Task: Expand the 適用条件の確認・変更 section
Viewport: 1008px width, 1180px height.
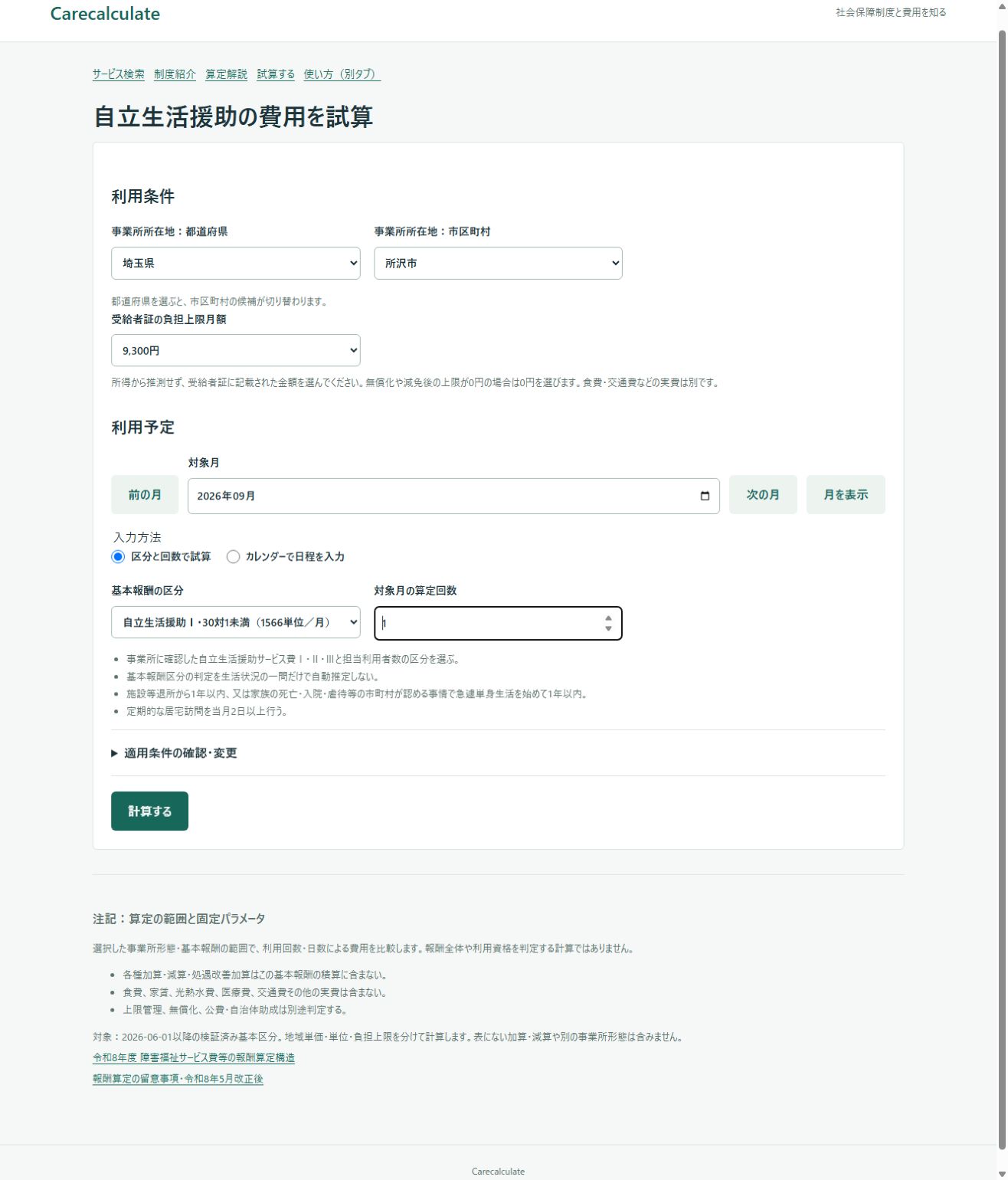Action: tap(175, 753)
